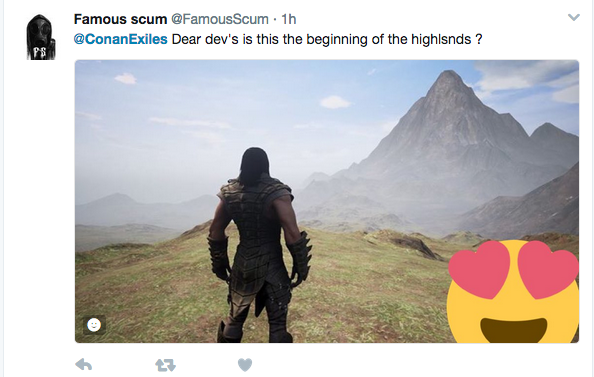The width and height of the screenshot is (594, 377).
Task: Like the tweet with the heart icon
Action: tap(245, 365)
